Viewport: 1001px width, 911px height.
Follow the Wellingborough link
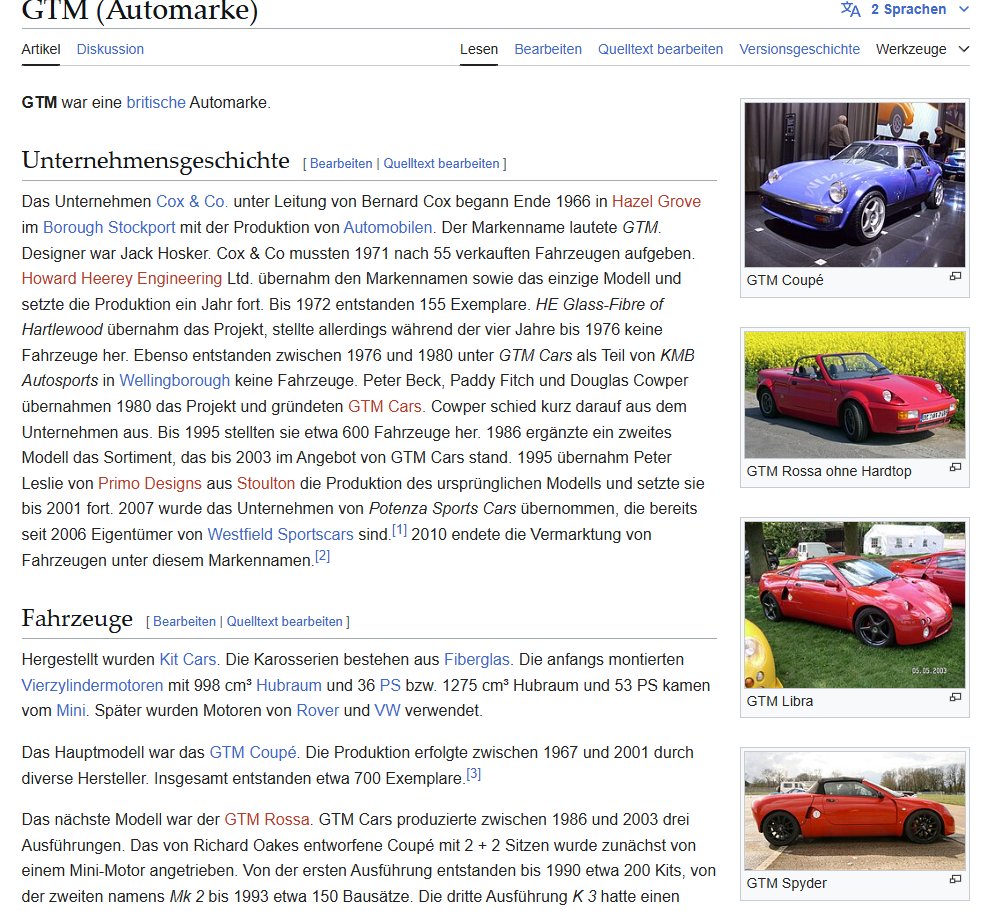(x=174, y=380)
